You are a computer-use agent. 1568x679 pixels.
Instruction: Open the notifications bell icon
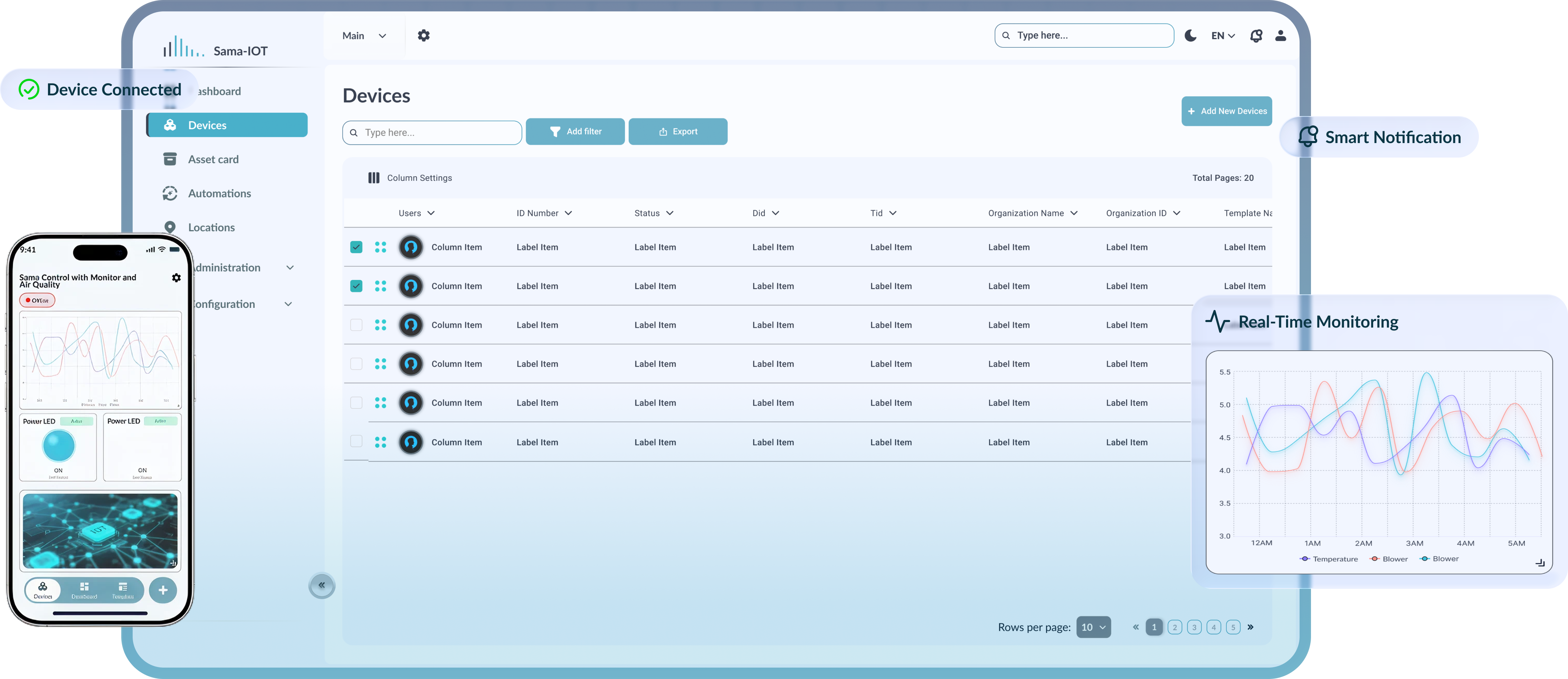point(1256,35)
